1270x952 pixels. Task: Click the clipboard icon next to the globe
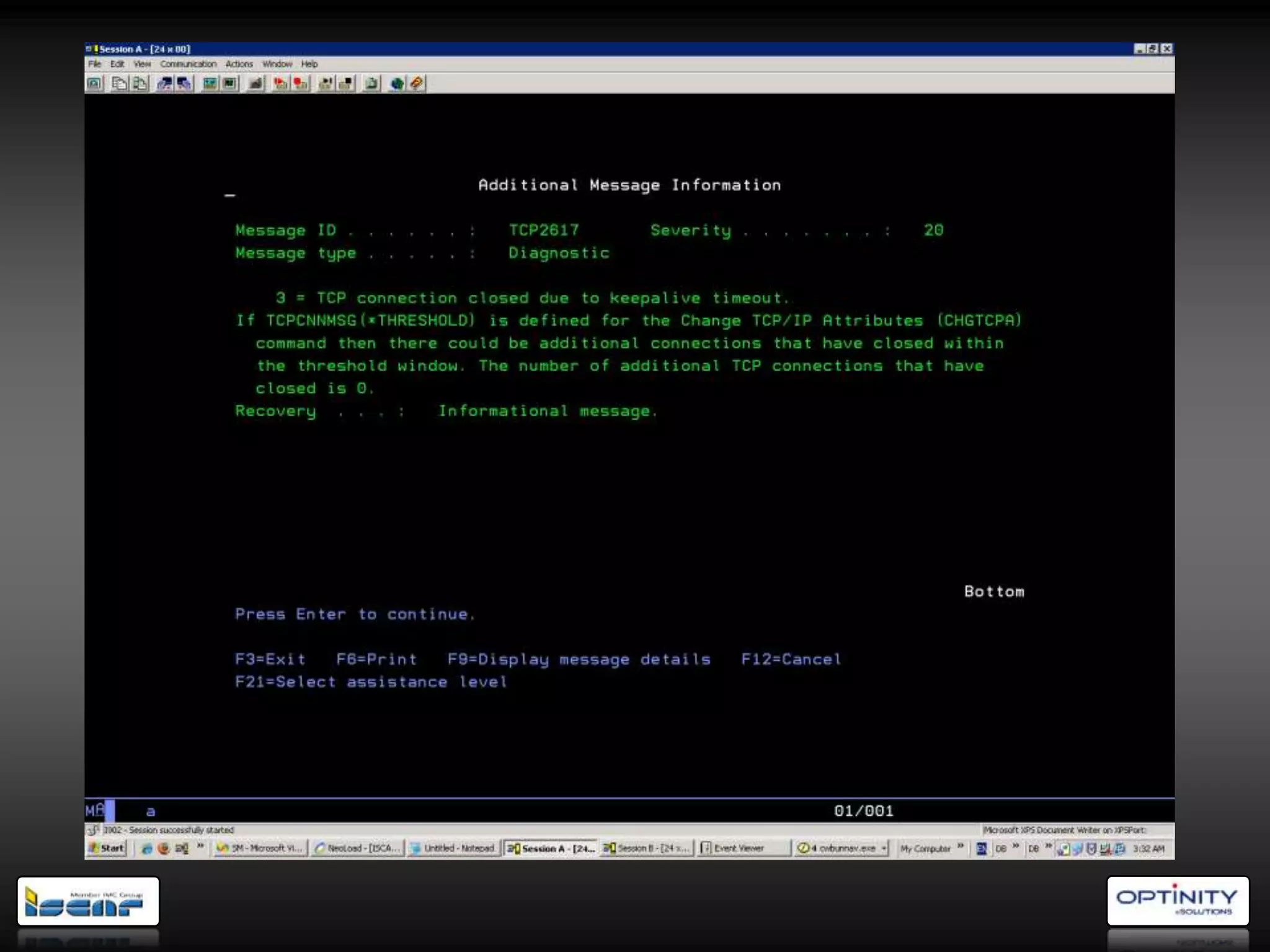click(371, 84)
